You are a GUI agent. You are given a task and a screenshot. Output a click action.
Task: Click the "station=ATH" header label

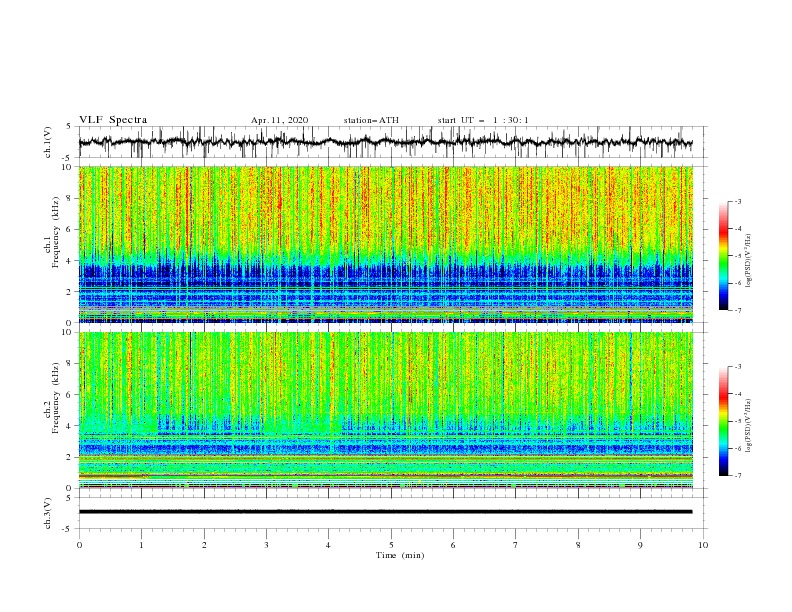[371, 120]
